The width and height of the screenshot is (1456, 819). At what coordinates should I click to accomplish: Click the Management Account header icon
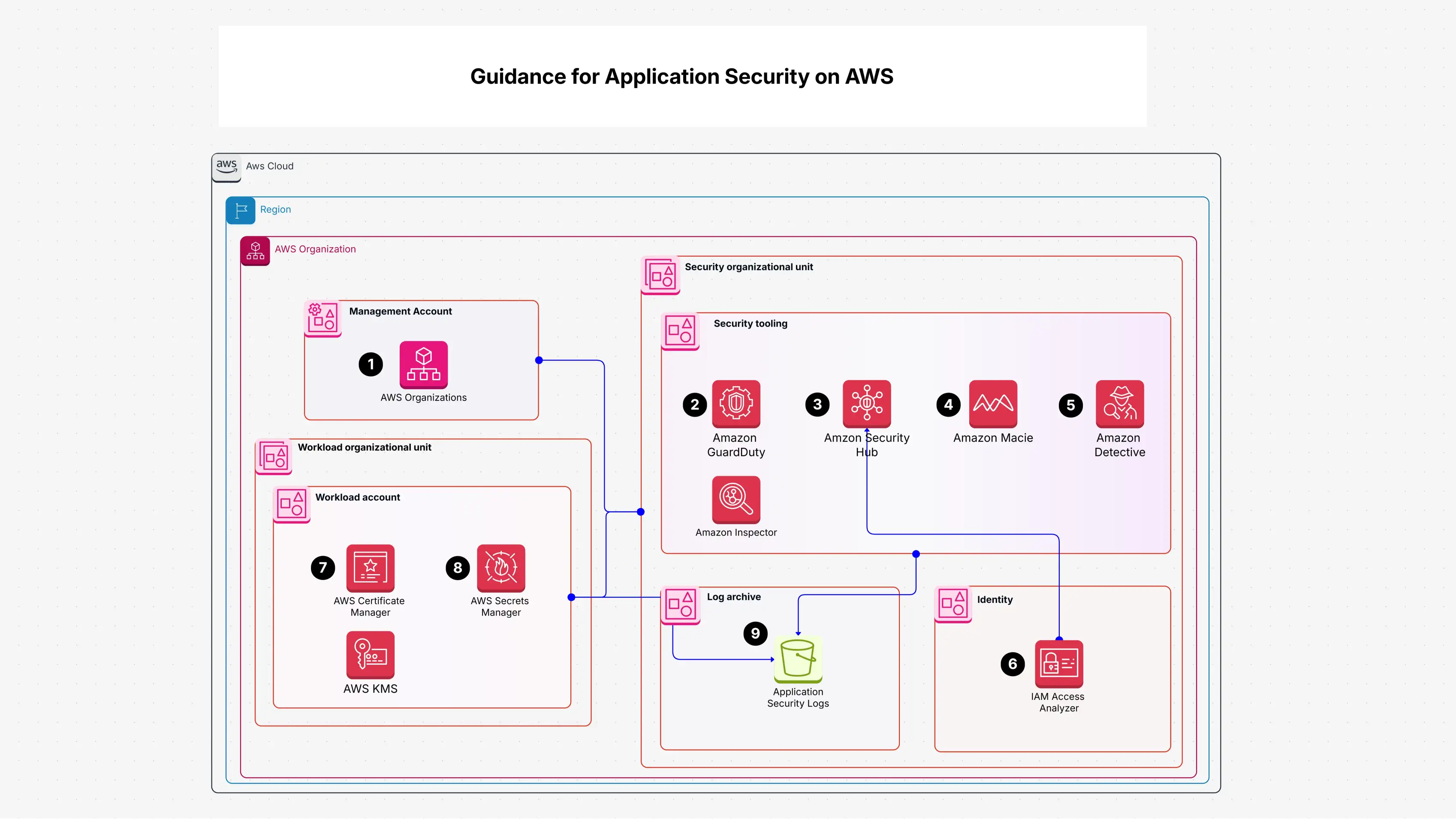pyautogui.click(x=322, y=318)
